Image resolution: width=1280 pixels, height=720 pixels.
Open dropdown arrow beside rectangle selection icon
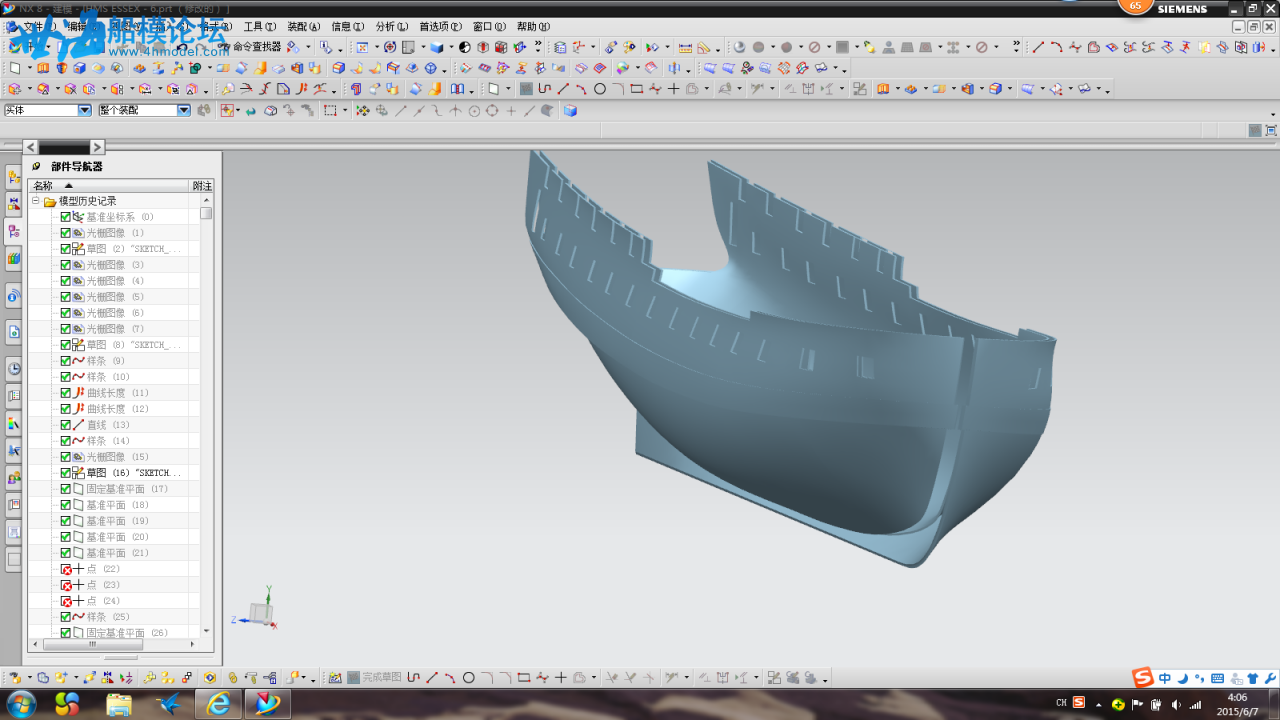coord(345,111)
